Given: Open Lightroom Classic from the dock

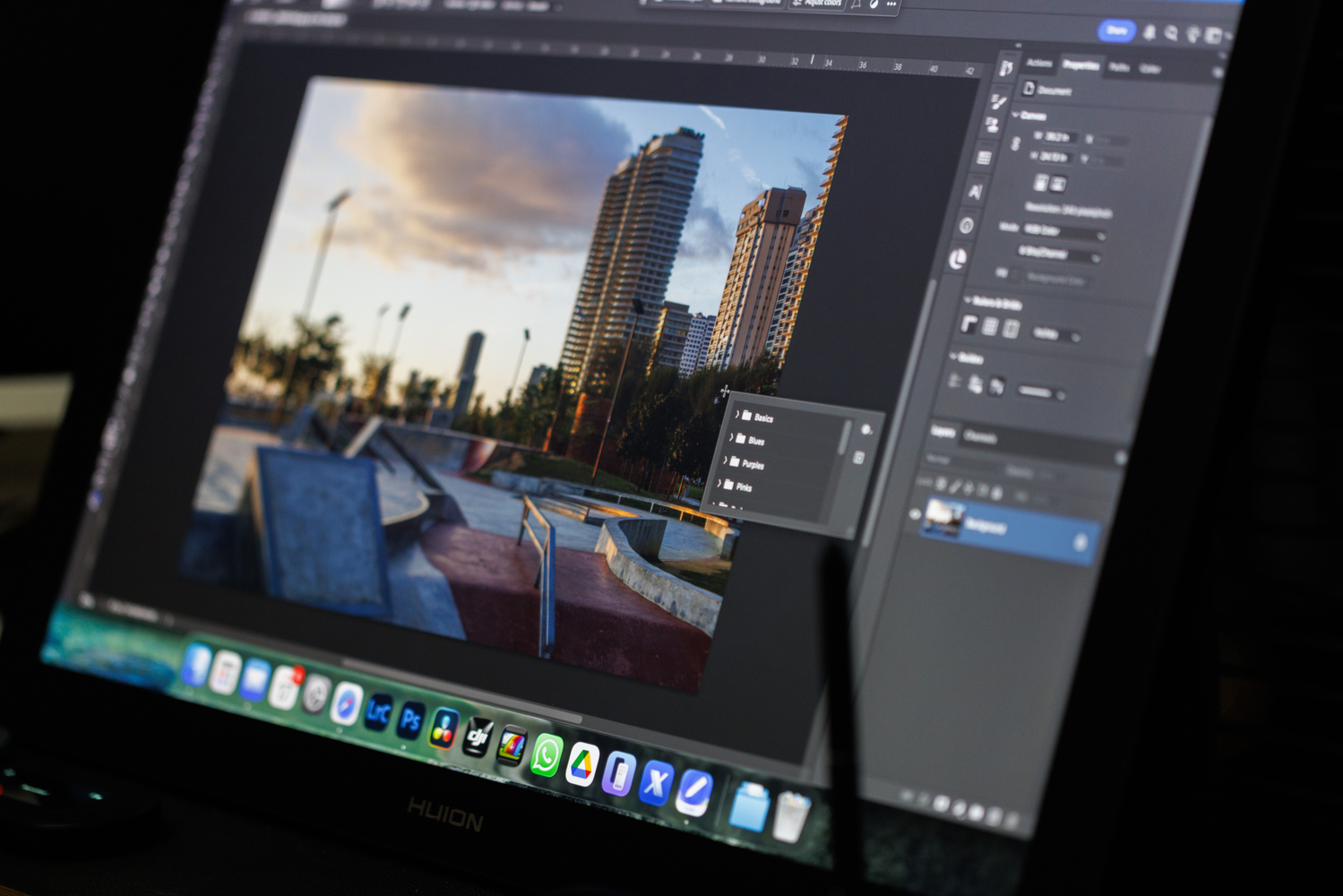Looking at the screenshot, I should pyautogui.click(x=377, y=712).
